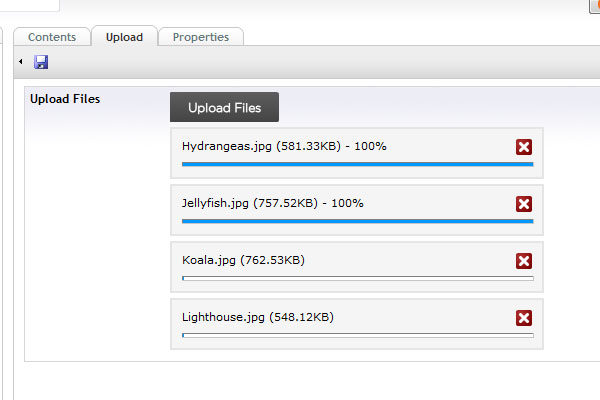The width and height of the screenshot is (600, 400).
Task: Click the partially visible top-right corner button
Action: point(595,6)
